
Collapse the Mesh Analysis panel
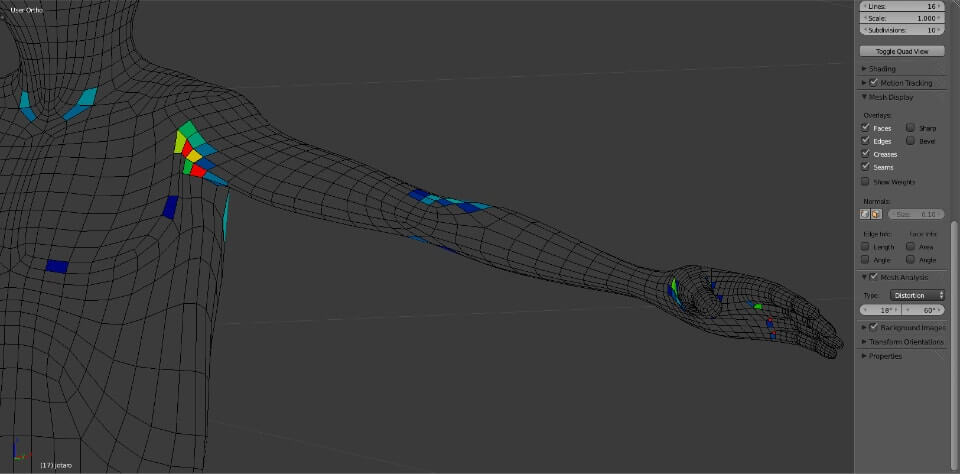(864, 277)
